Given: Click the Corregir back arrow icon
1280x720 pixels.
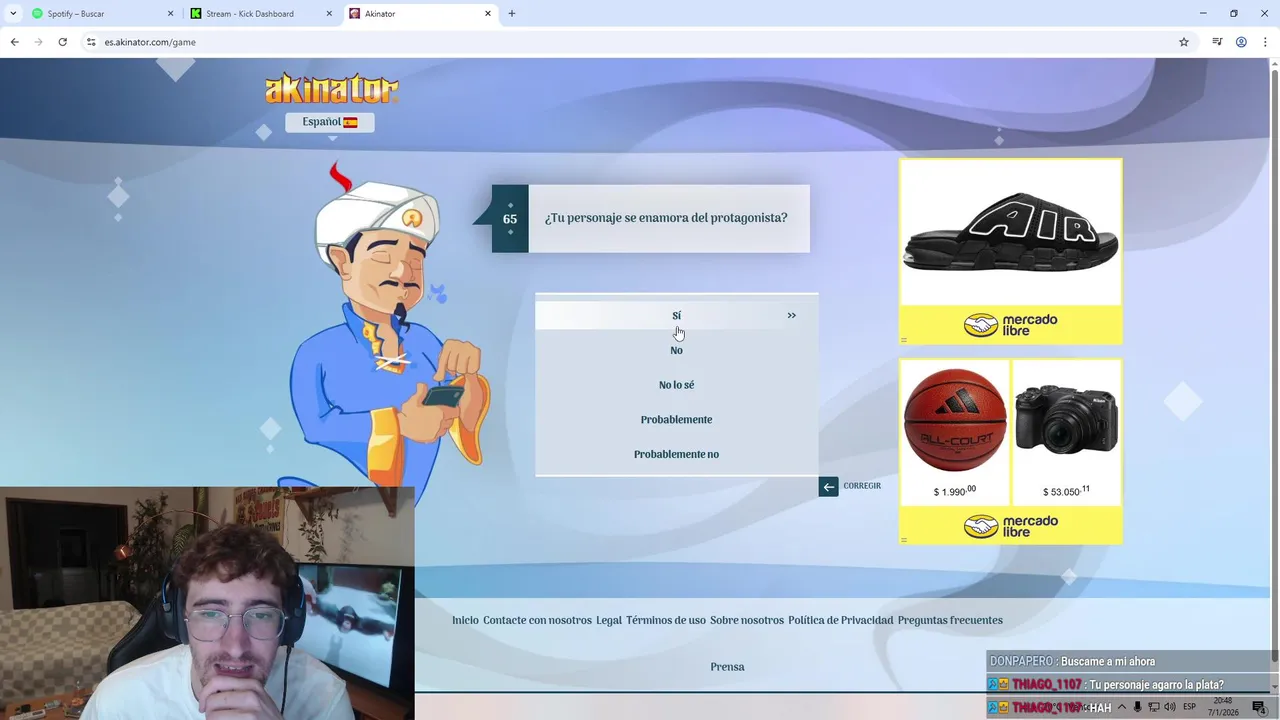Looking at the screenshot, I should (x=828, y=487).
